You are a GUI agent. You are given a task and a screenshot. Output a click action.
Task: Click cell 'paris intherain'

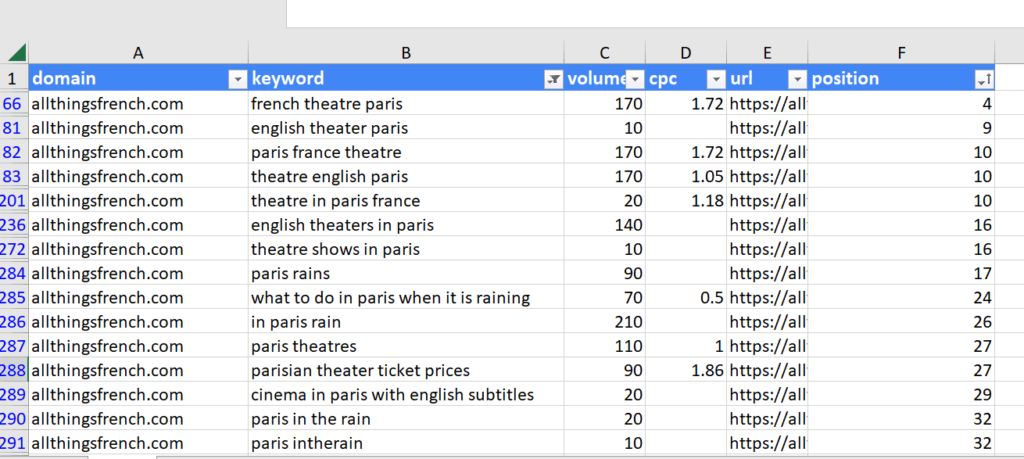click(x=406, y=443)
